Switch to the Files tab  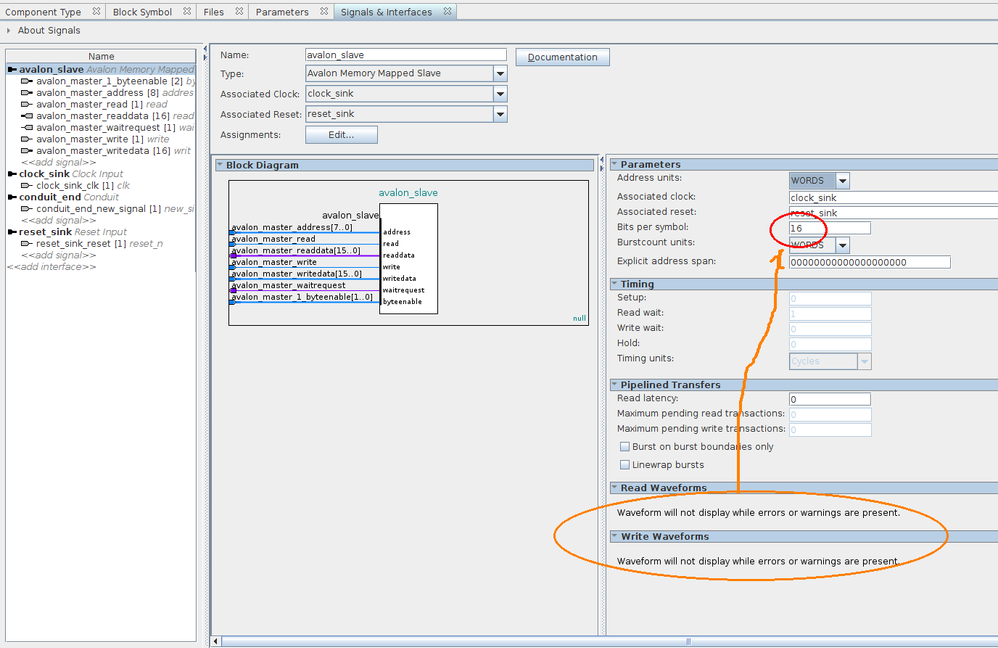213,12
